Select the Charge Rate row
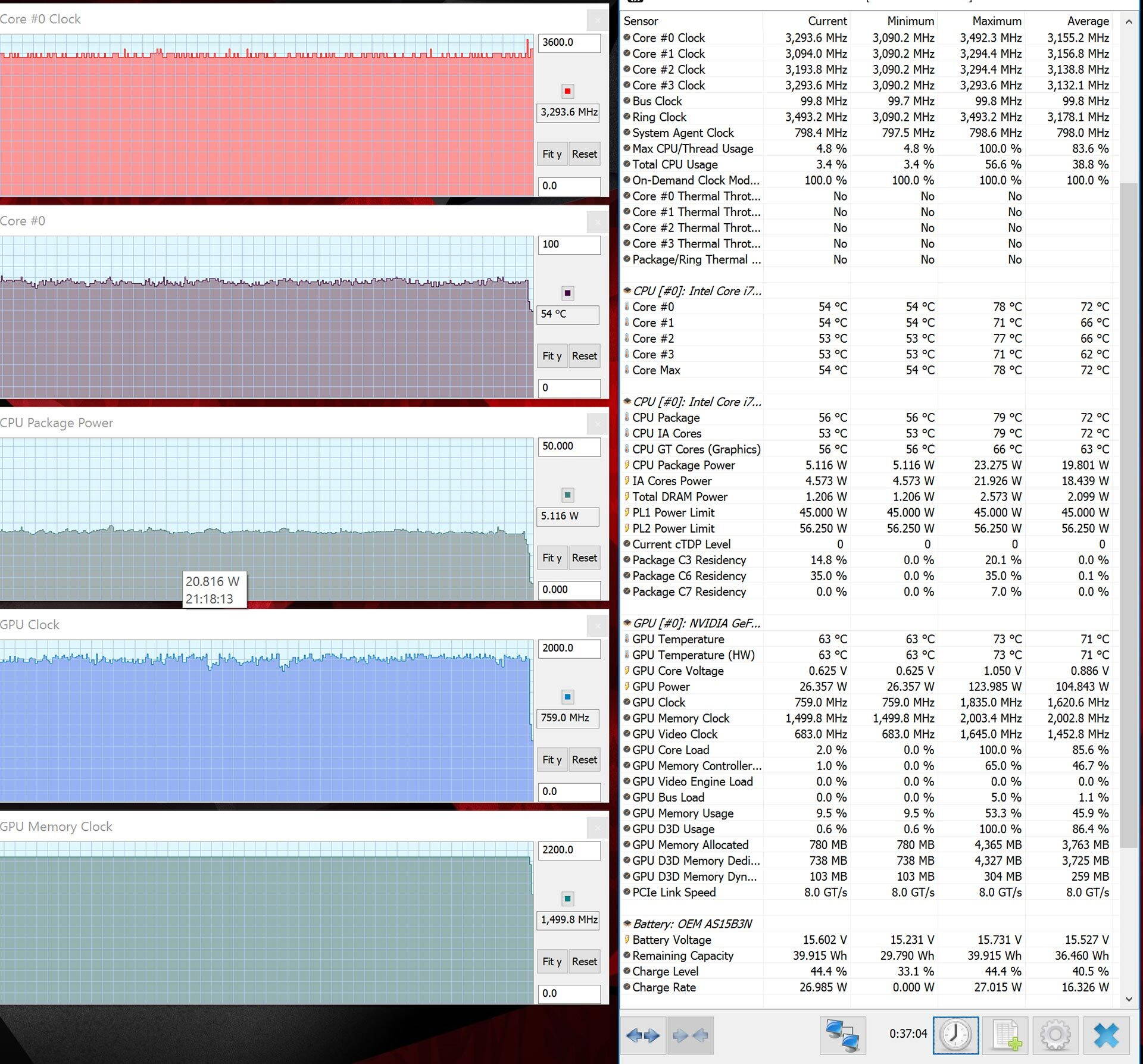Image resolution: width=1143 pixels, height=1064 pixels. pos(867,987)
